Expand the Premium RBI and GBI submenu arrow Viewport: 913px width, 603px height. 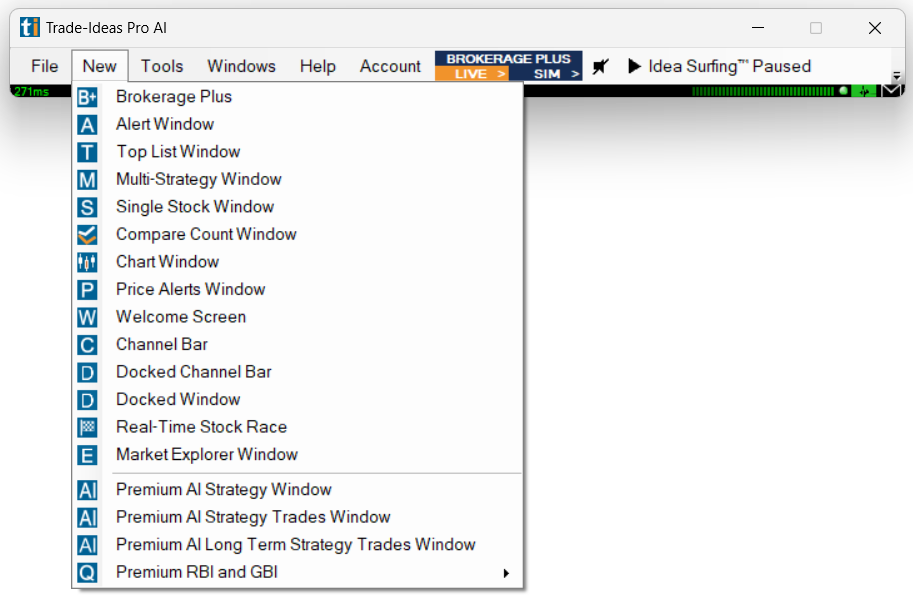coord(506,573)
